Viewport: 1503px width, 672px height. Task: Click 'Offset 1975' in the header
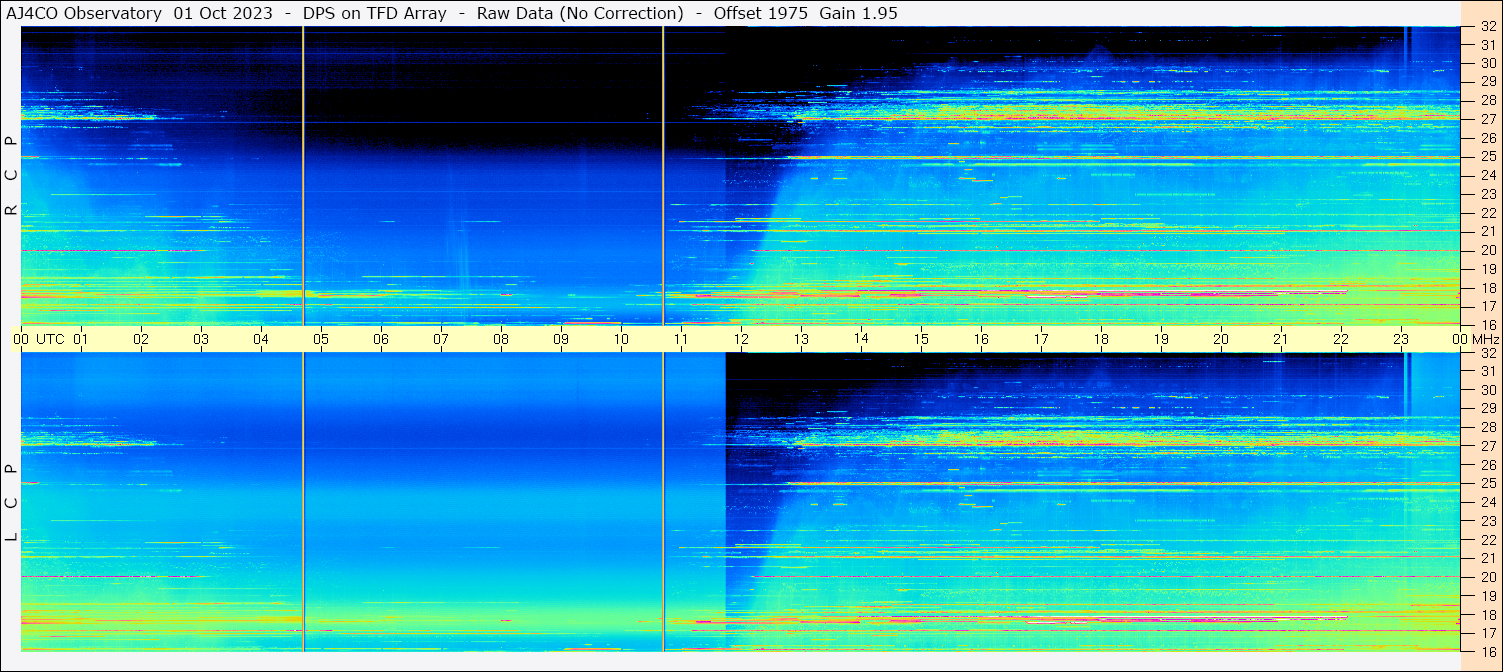tap(761, 13)
